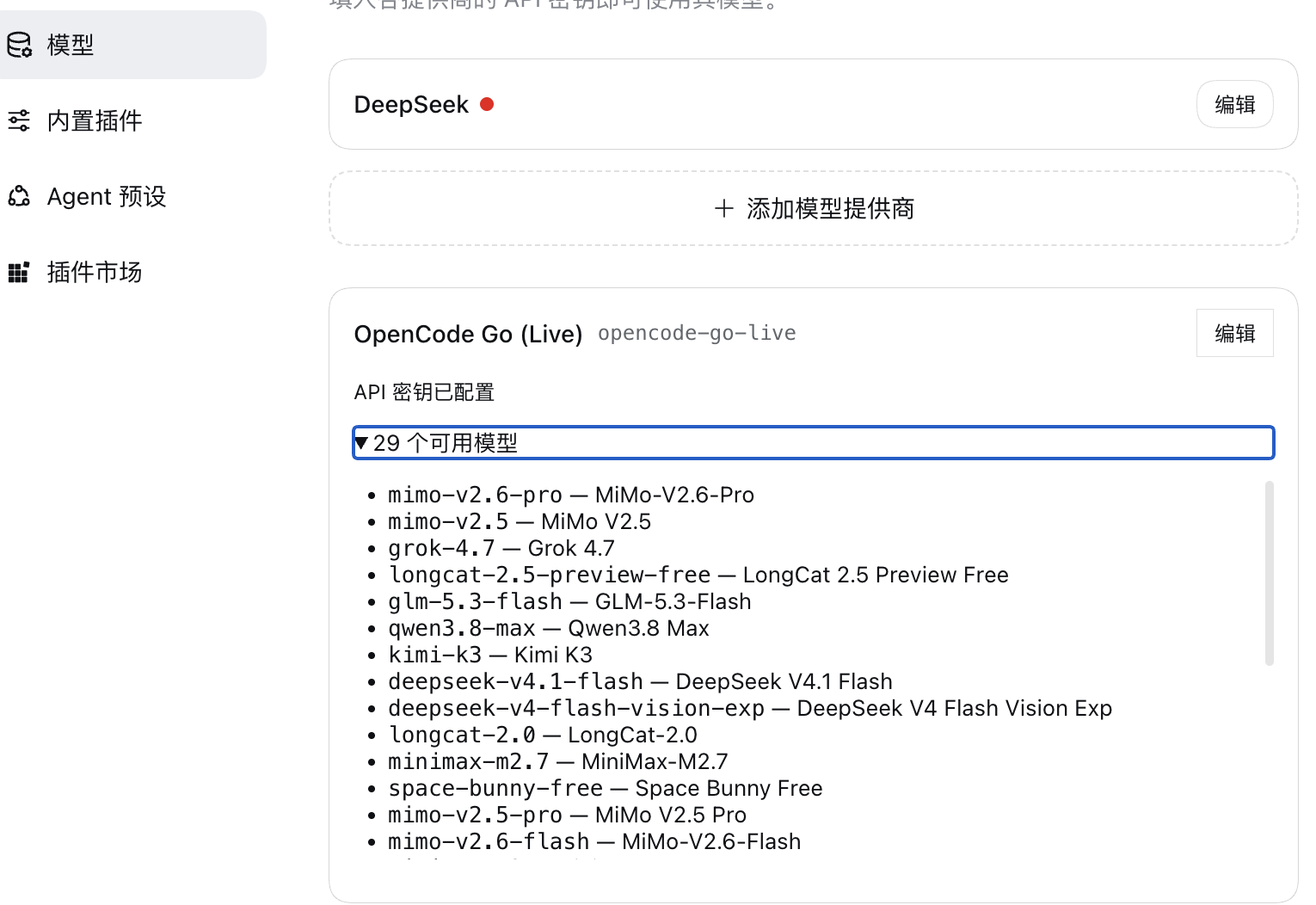The image size is (1316, 905).
Task: Edit the OpenCode Go (Live) provider
Action: pyautogui.click(x=1235, y=333)
